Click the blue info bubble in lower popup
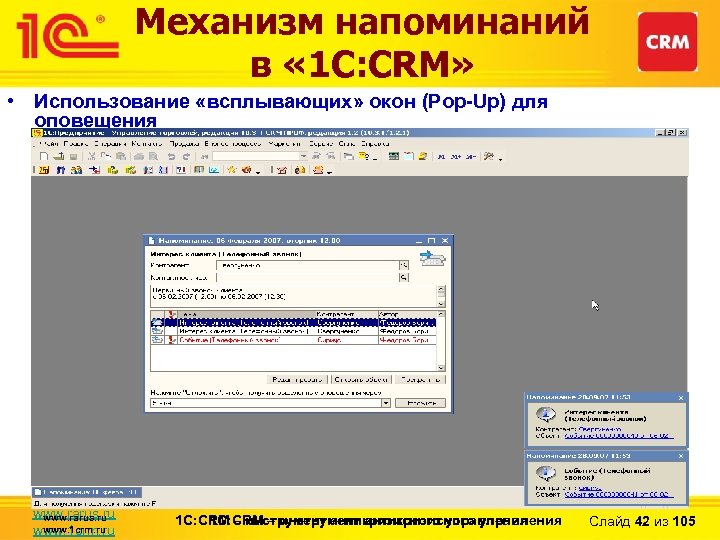Screen dimensions: 720x540 pos(546,472)
